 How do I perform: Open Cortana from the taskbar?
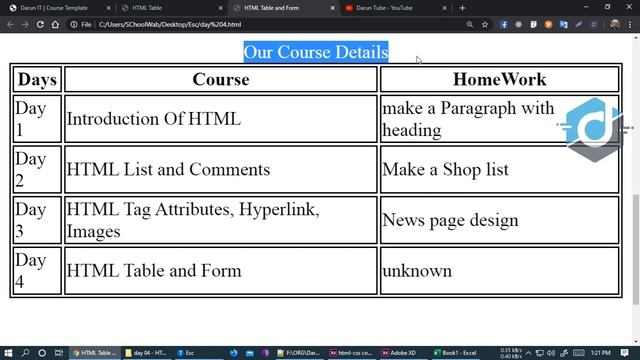pos(42,353)
